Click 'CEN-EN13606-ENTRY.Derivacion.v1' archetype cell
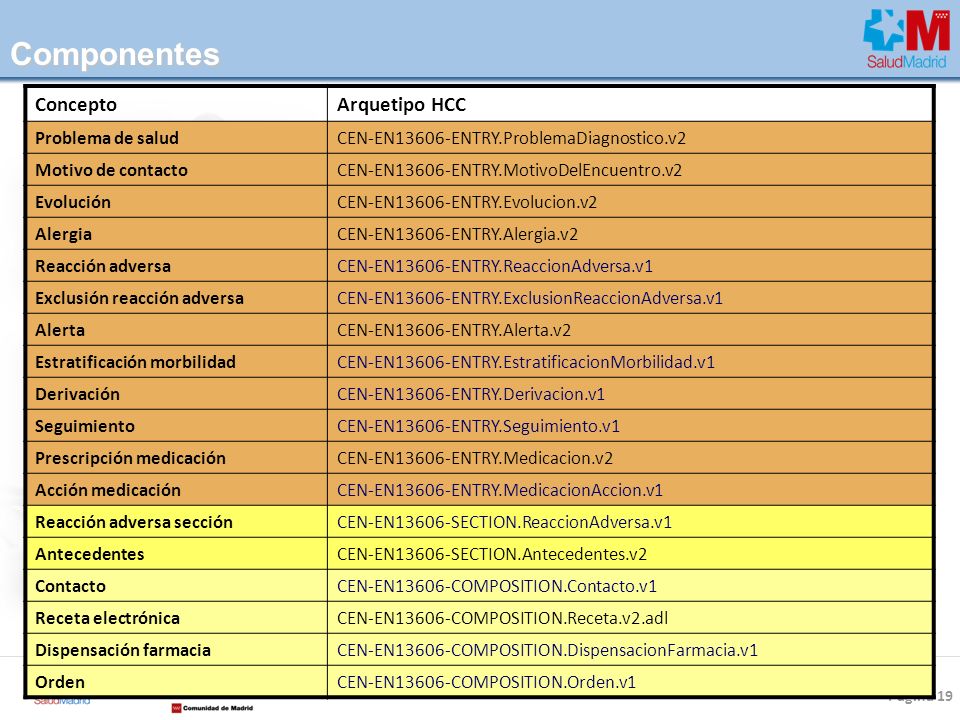The height and width of the screenshot is (720, 960). pyautogui.click(x=630, y=394)
